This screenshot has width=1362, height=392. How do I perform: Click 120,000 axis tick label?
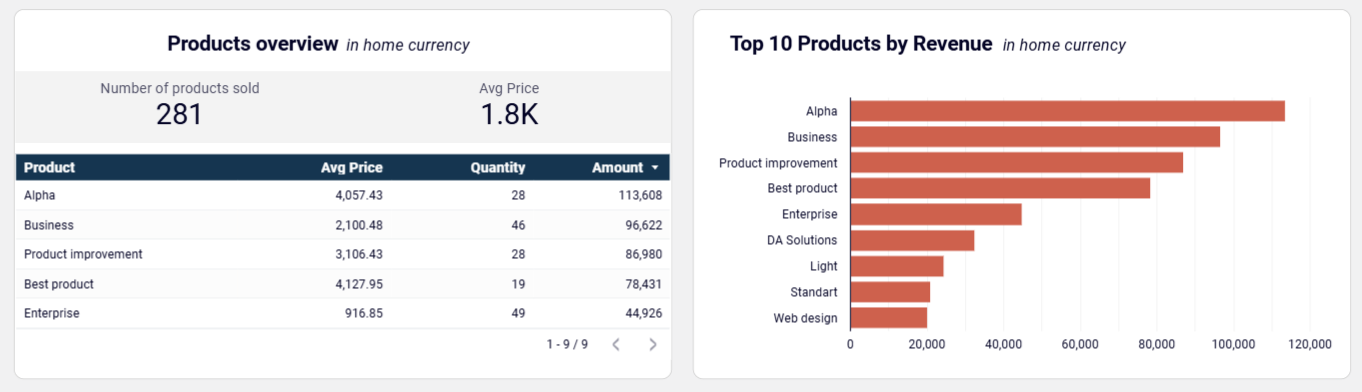[1310, 344]
